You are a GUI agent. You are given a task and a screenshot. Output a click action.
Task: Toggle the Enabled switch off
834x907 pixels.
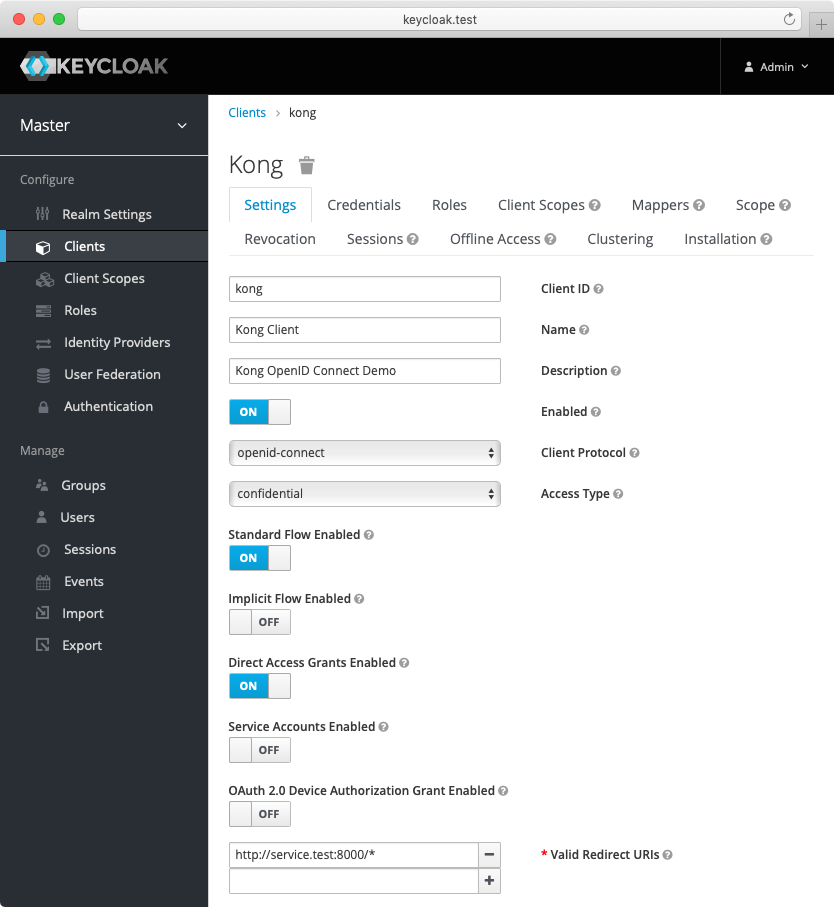click(260, 412)
